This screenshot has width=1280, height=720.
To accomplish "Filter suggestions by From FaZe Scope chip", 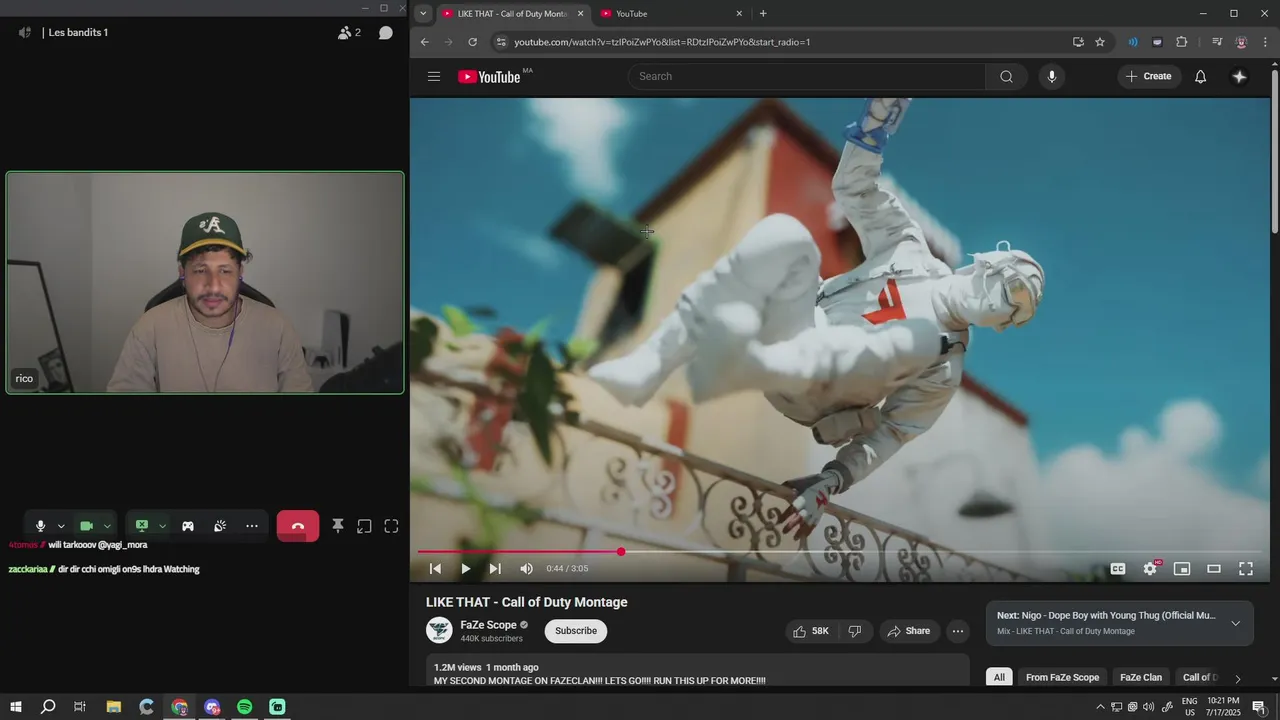I will click(x=1062, y=677).
